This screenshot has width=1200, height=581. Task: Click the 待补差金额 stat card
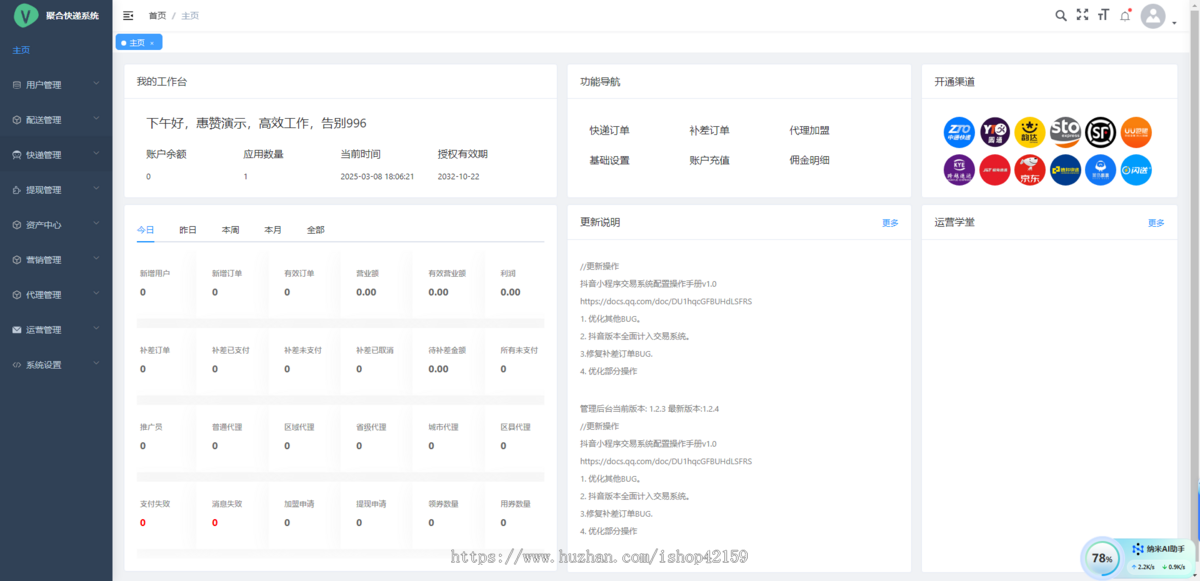click(x=454, y=360)
